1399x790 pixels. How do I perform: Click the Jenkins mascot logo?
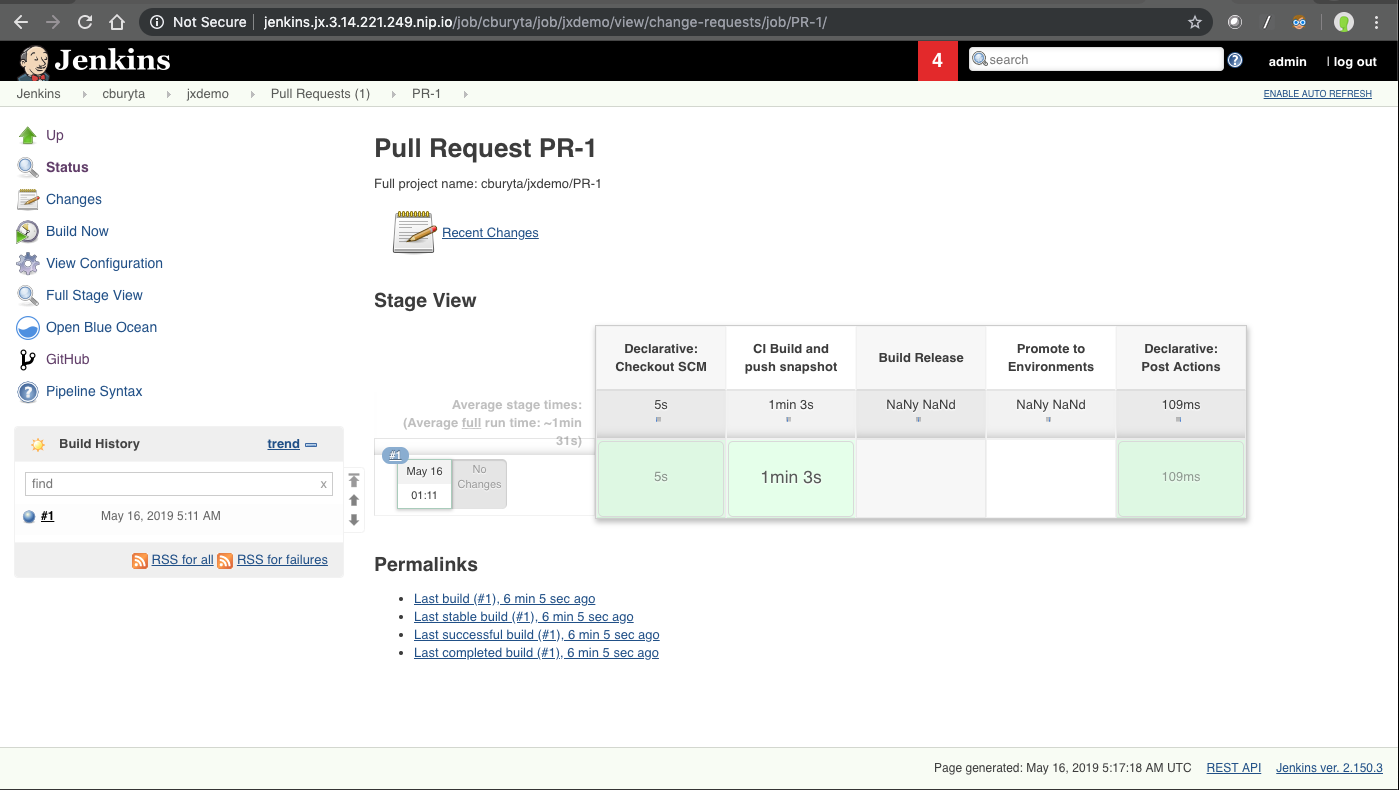point(34,60)
